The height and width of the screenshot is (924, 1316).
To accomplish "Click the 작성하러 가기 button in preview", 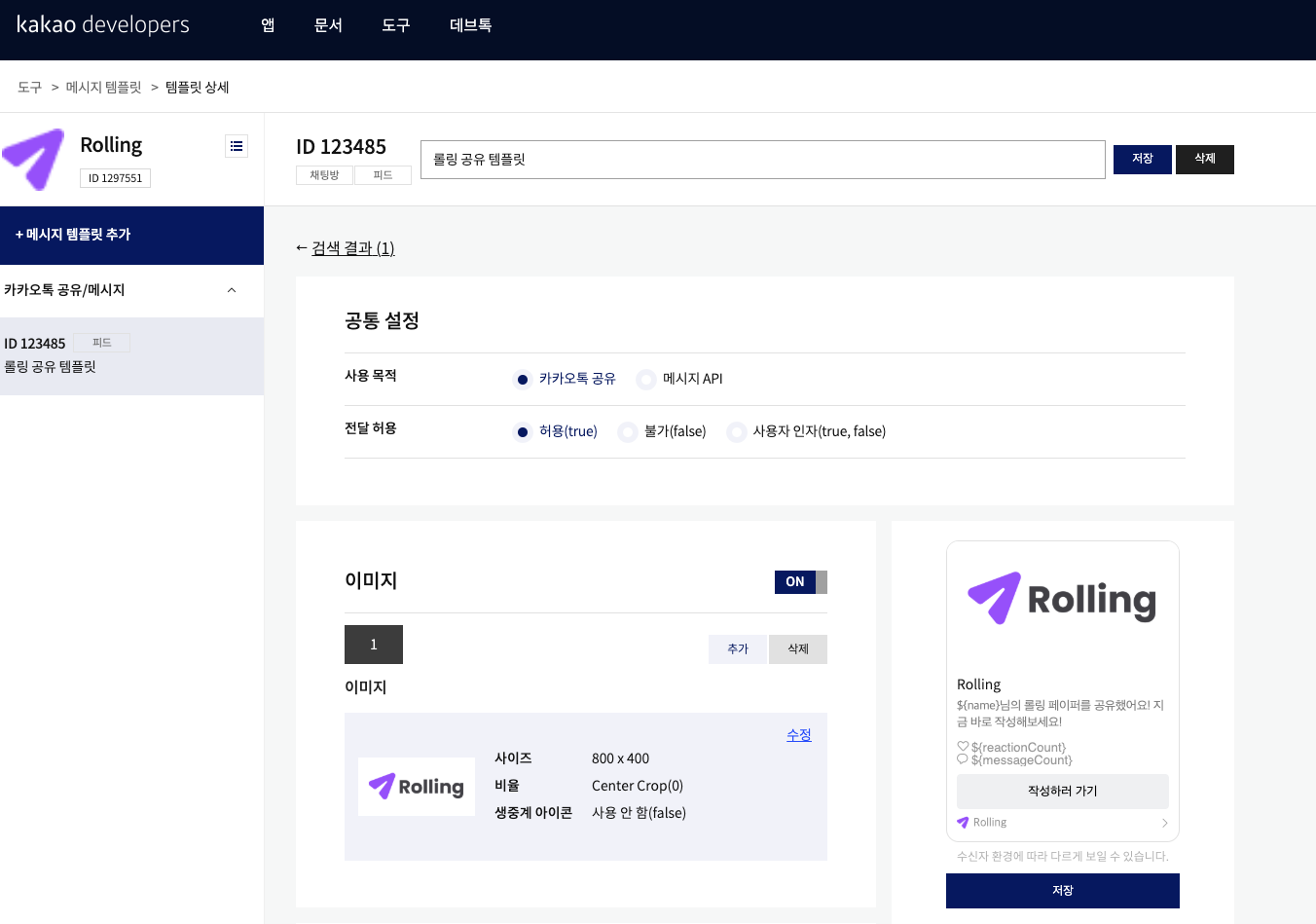I will pyautogui.click(x=1062, y=791).
